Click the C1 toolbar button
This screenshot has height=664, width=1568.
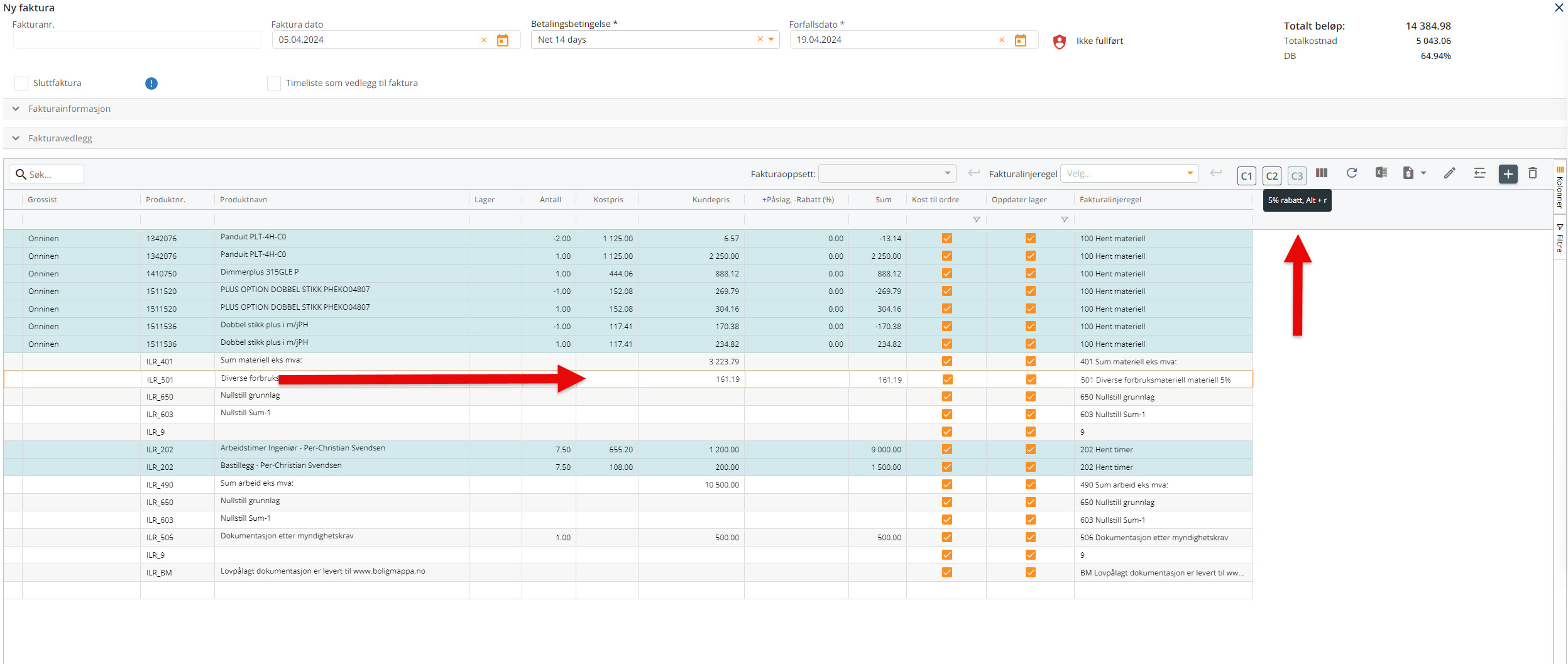click(x=1246, y=175)
